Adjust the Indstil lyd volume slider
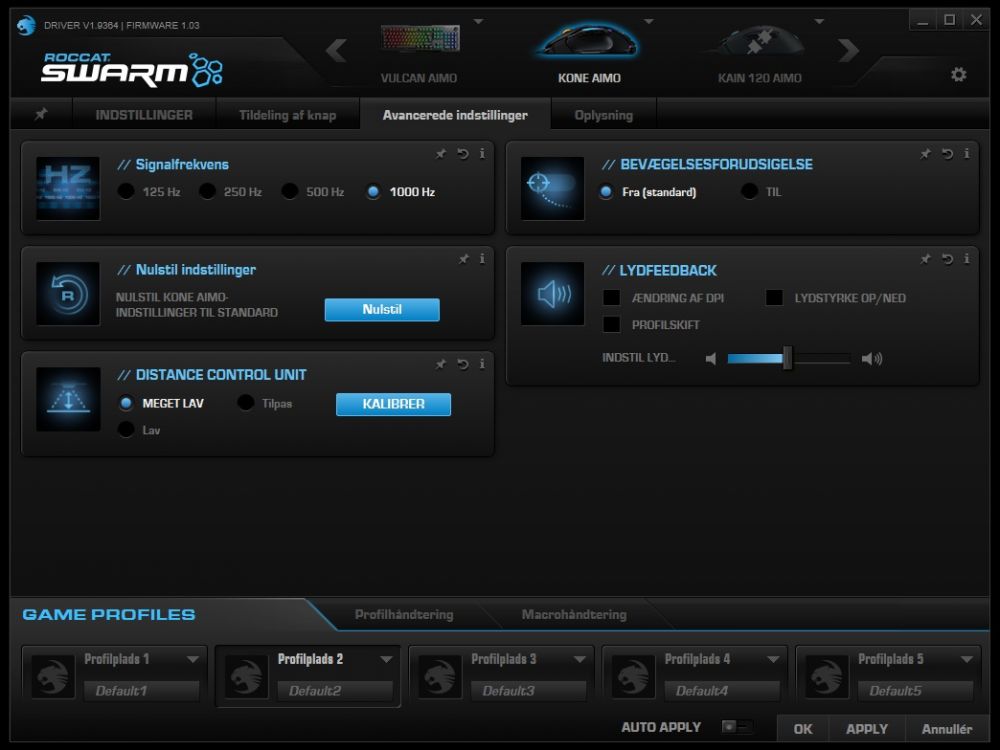This screenshot has height=750, width=1000. pos(788,358)
